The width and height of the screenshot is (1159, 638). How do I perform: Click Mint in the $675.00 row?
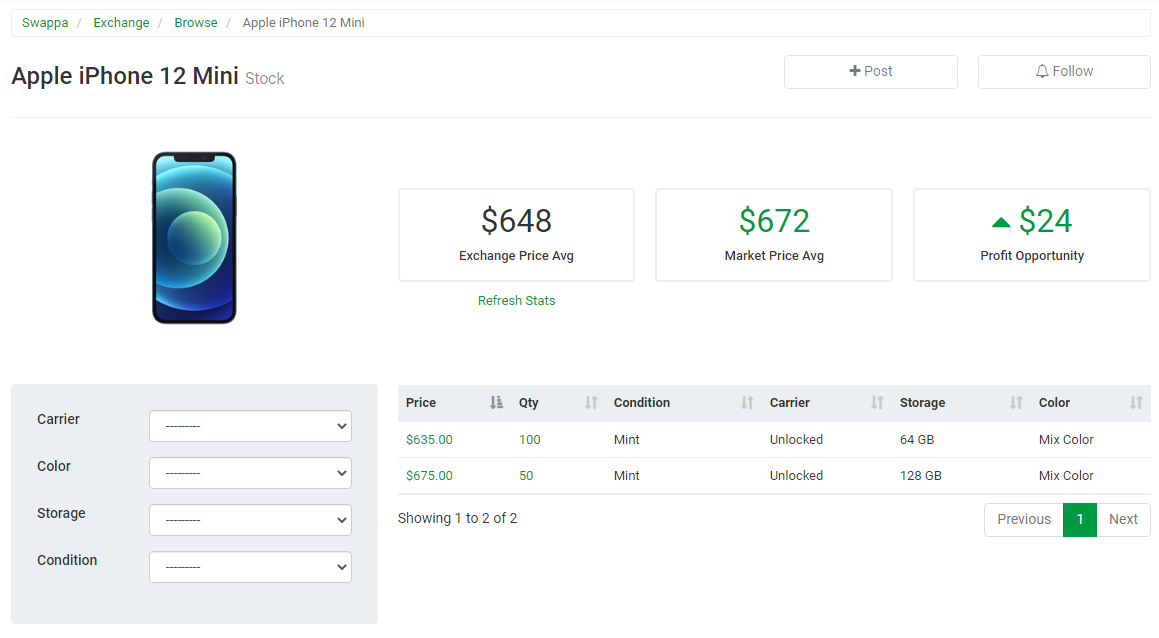(627, 476)
